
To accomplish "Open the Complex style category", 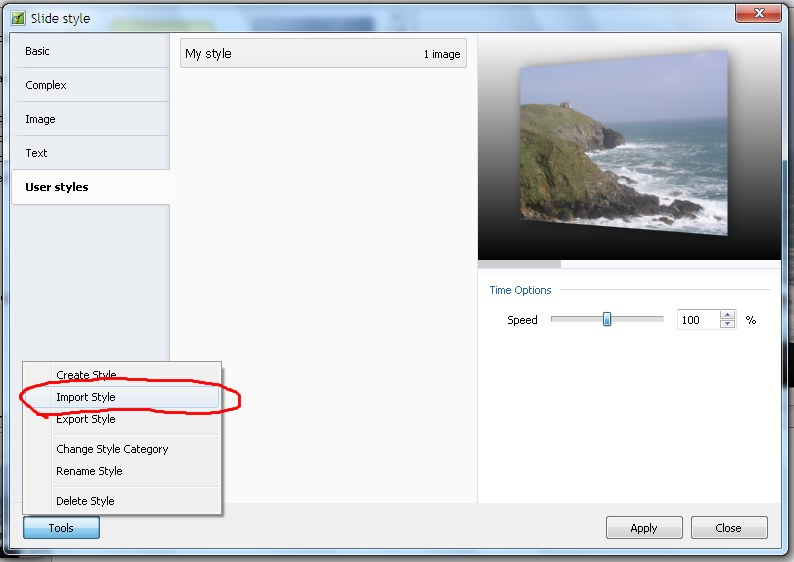I will (90, 85).
